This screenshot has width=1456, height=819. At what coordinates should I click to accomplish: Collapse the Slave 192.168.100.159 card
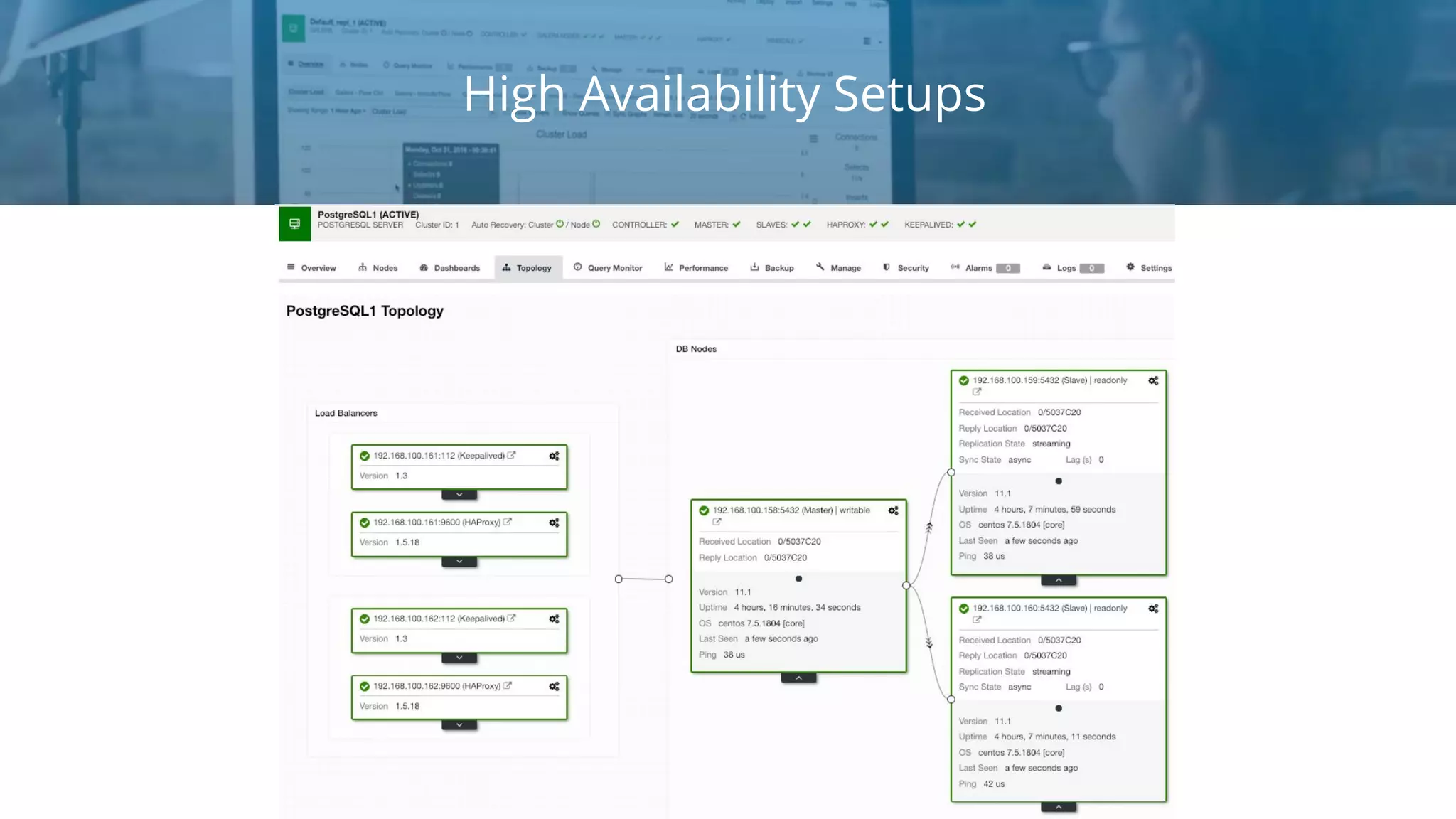1059,580
